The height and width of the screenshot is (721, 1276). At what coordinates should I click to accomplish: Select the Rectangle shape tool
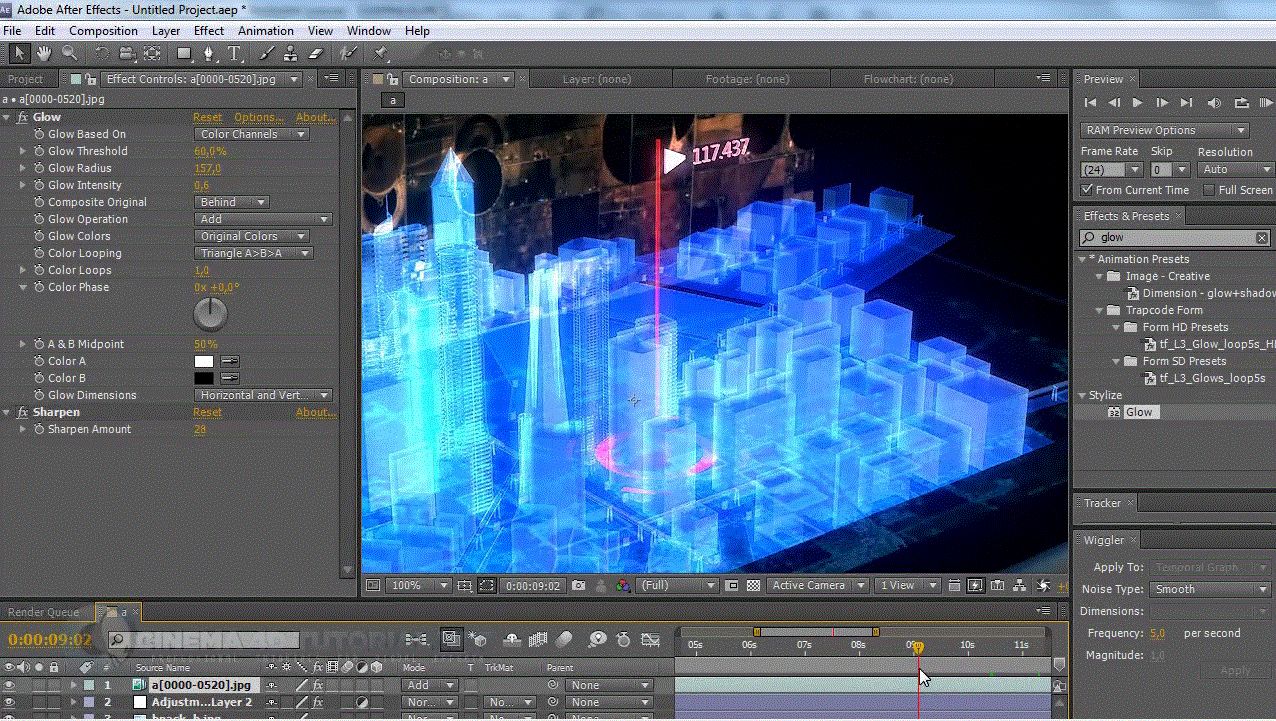coord(185,53)
